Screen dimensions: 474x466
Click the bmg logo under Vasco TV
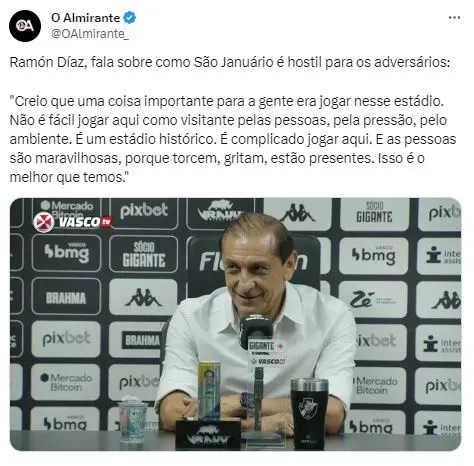click(66, 253)
